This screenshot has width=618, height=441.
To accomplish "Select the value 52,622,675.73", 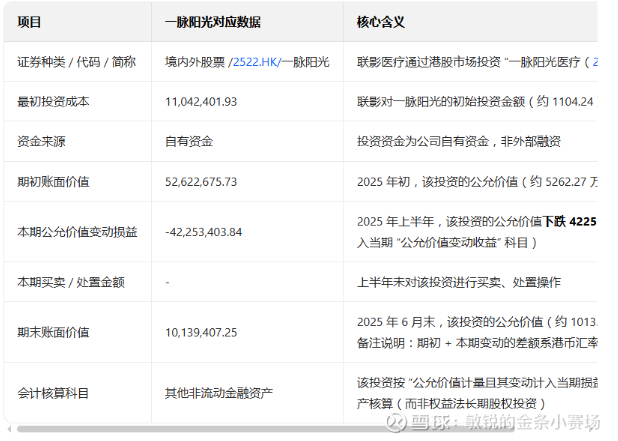I will 201,182.
